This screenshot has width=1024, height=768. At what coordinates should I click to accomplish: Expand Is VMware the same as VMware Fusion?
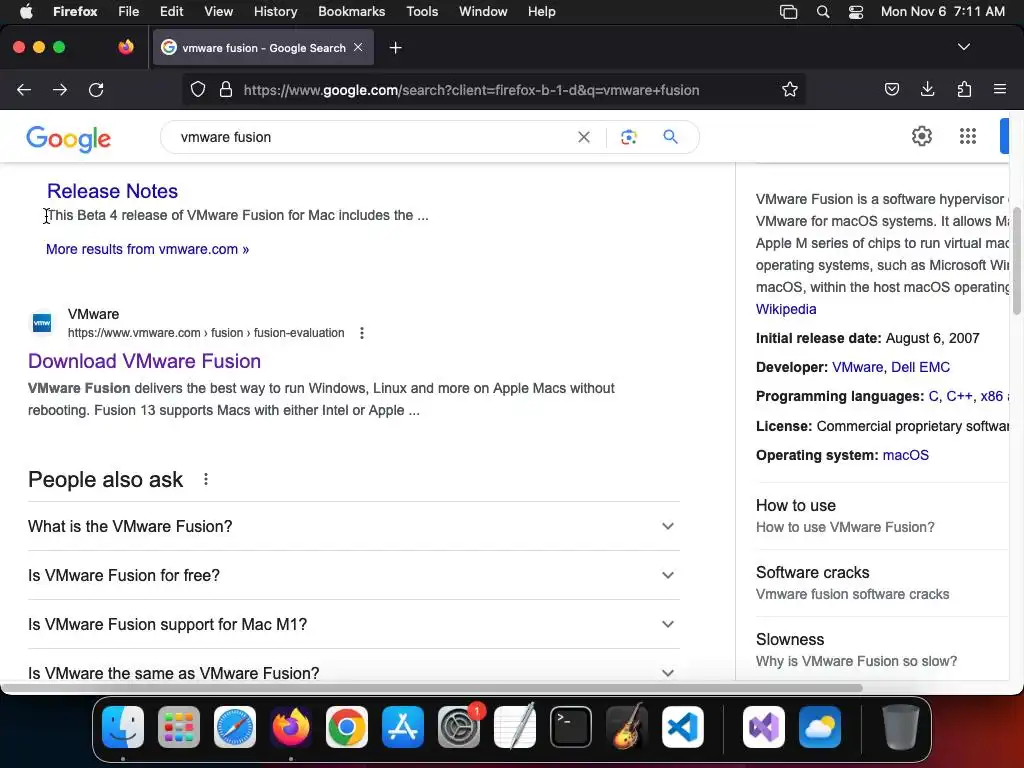(x=354, y=673)
